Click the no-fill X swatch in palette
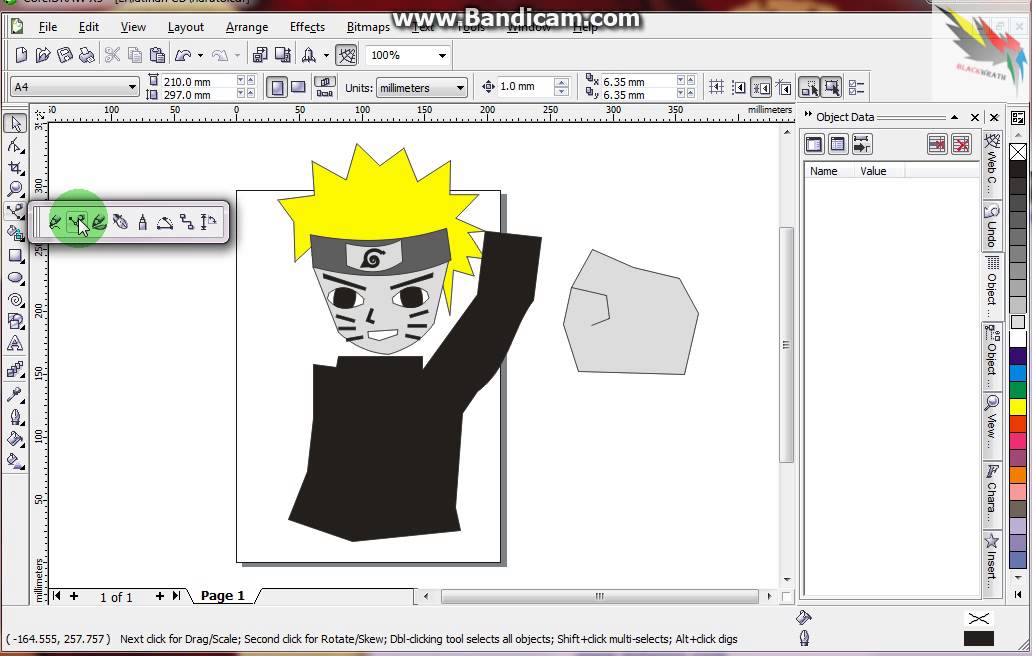Viewport: 1032px width, 656px height. [x=1018, y=152]
